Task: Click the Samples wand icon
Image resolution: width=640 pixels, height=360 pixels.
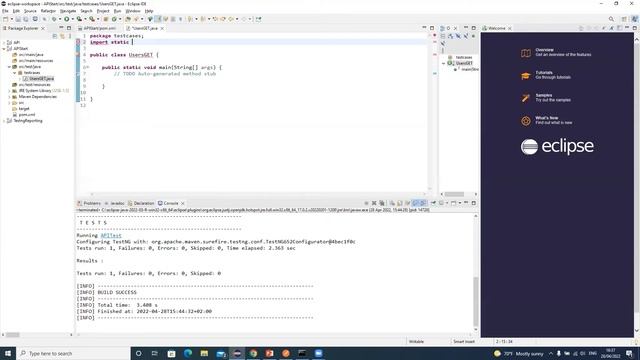Action: (526, 98)
